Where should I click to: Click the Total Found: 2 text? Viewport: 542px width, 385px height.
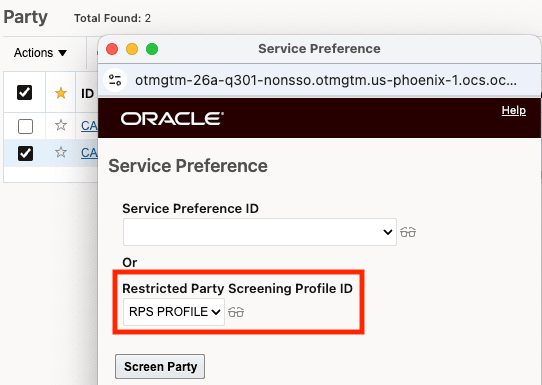coord(112,18)
